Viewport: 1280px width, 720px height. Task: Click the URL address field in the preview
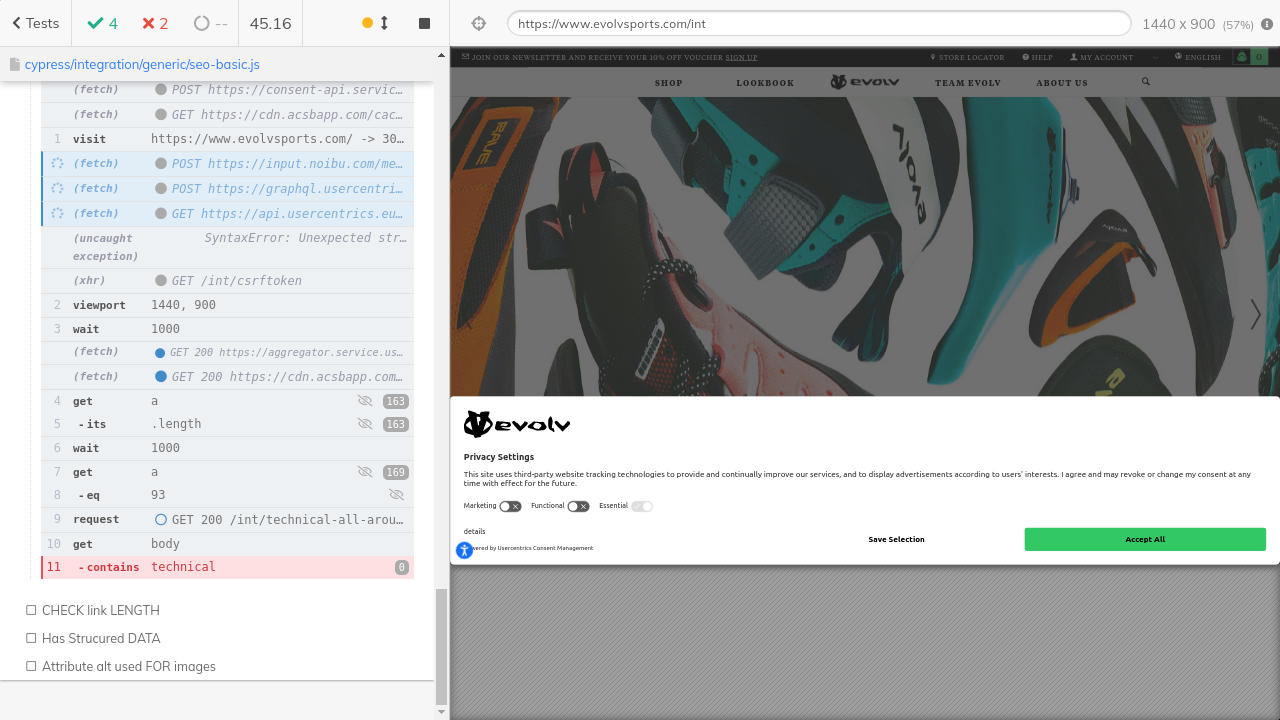tap(818, 24)
